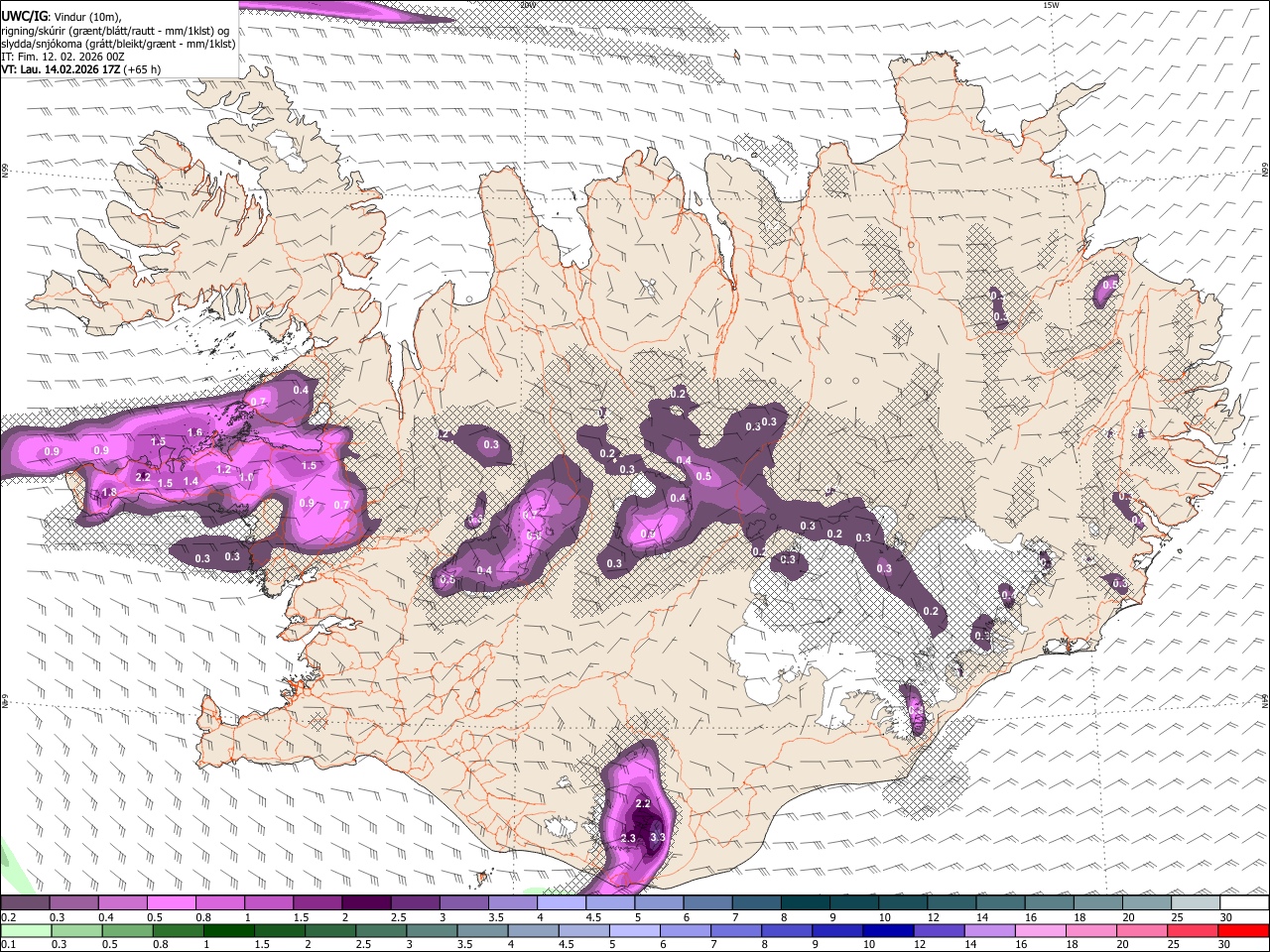The height and width of the screenshot is (952, 1270).
Task: Click the 'rigning/skúrir (grænt/blátt/rautt' legend description line
Action: coord(114,31)
